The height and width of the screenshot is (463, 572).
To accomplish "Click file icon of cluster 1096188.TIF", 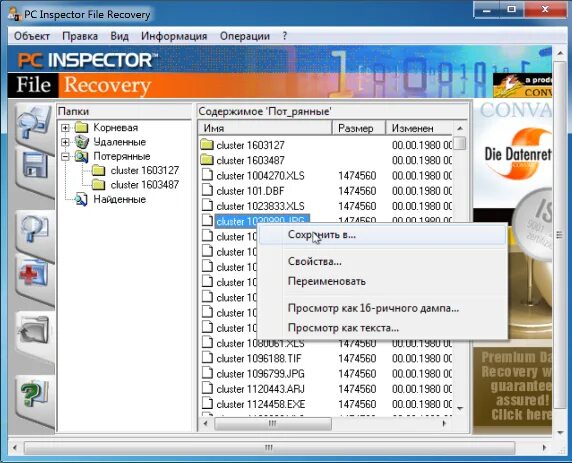I will tap(207, 358).
